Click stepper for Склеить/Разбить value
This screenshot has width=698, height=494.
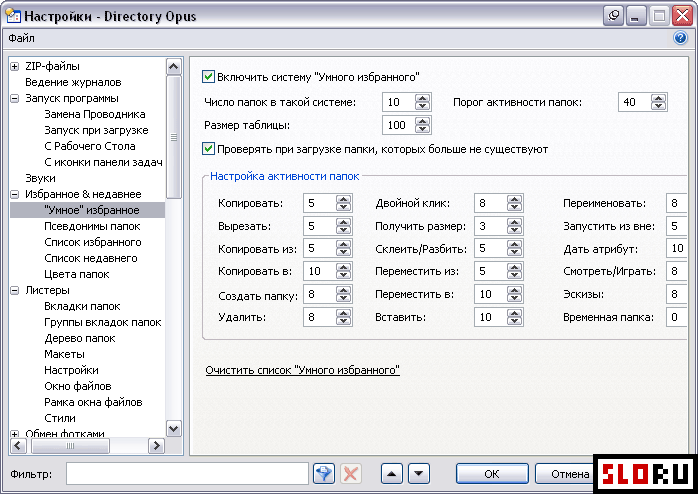pos(514,249)
